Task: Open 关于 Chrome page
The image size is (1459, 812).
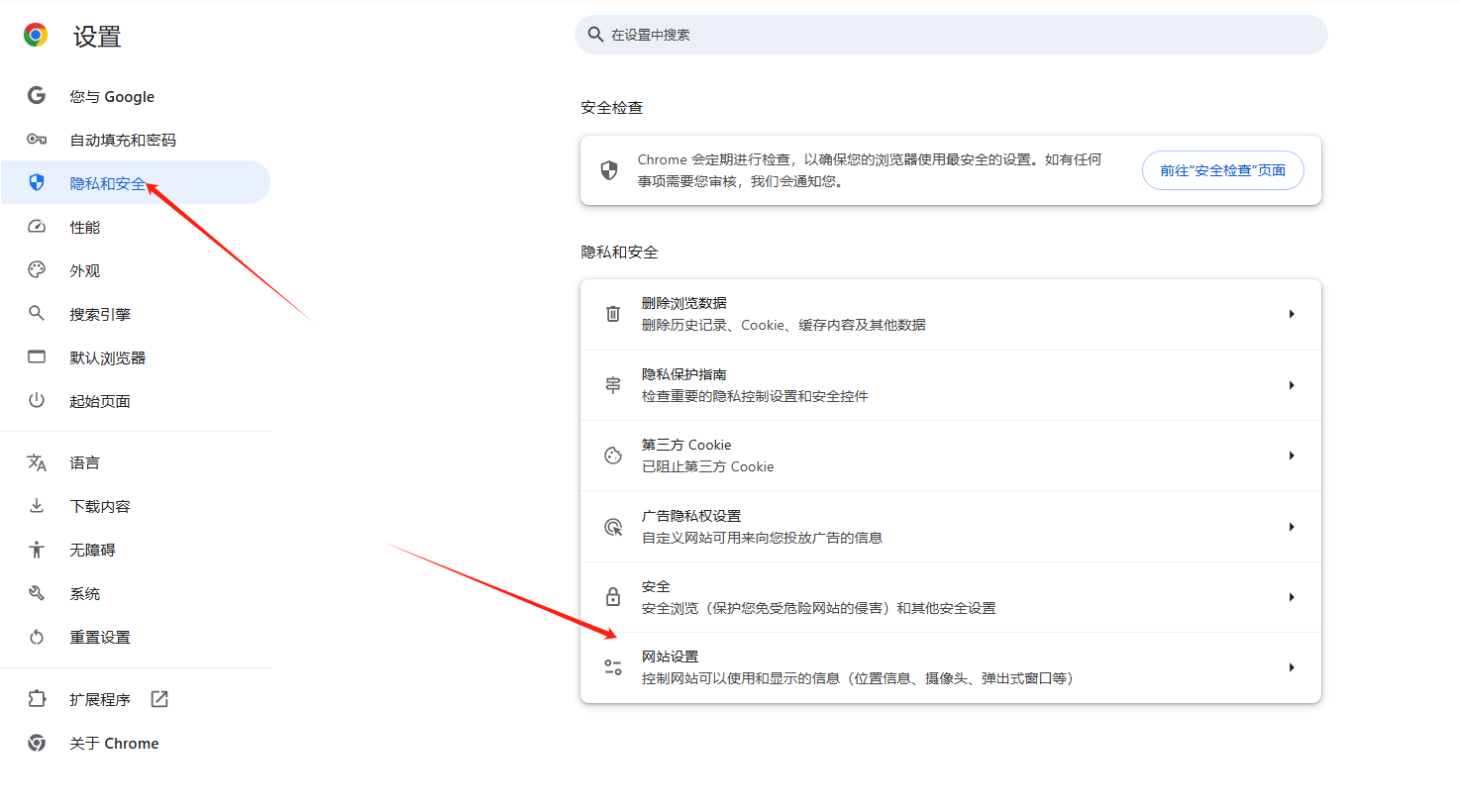Action: click(135, 743)
